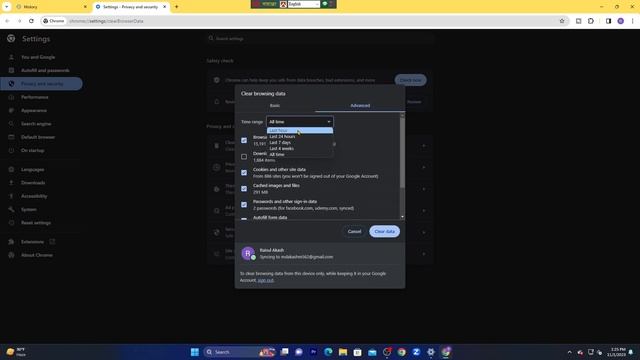Open a new tab with plus icon
The height and width of the screenshot is (360, 640).
(176, 7)
